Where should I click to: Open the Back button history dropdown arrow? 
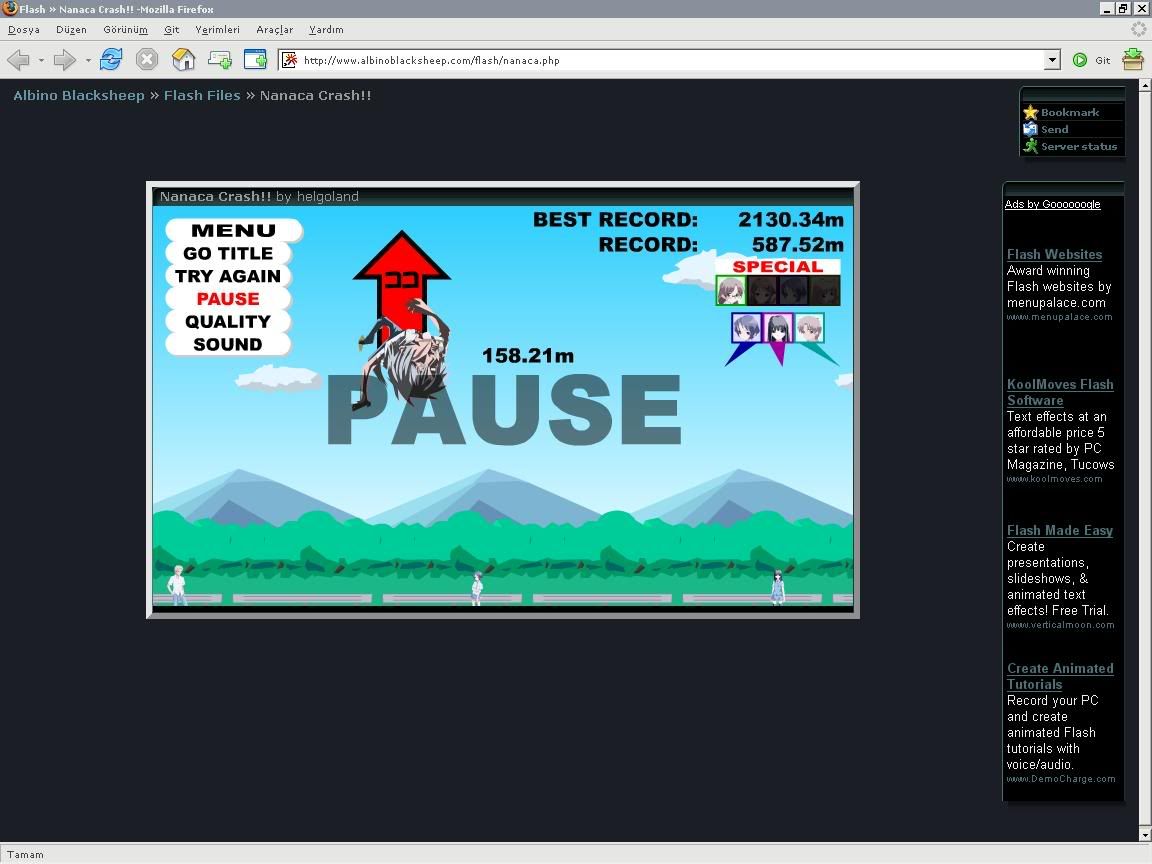[x=41, y=60]
